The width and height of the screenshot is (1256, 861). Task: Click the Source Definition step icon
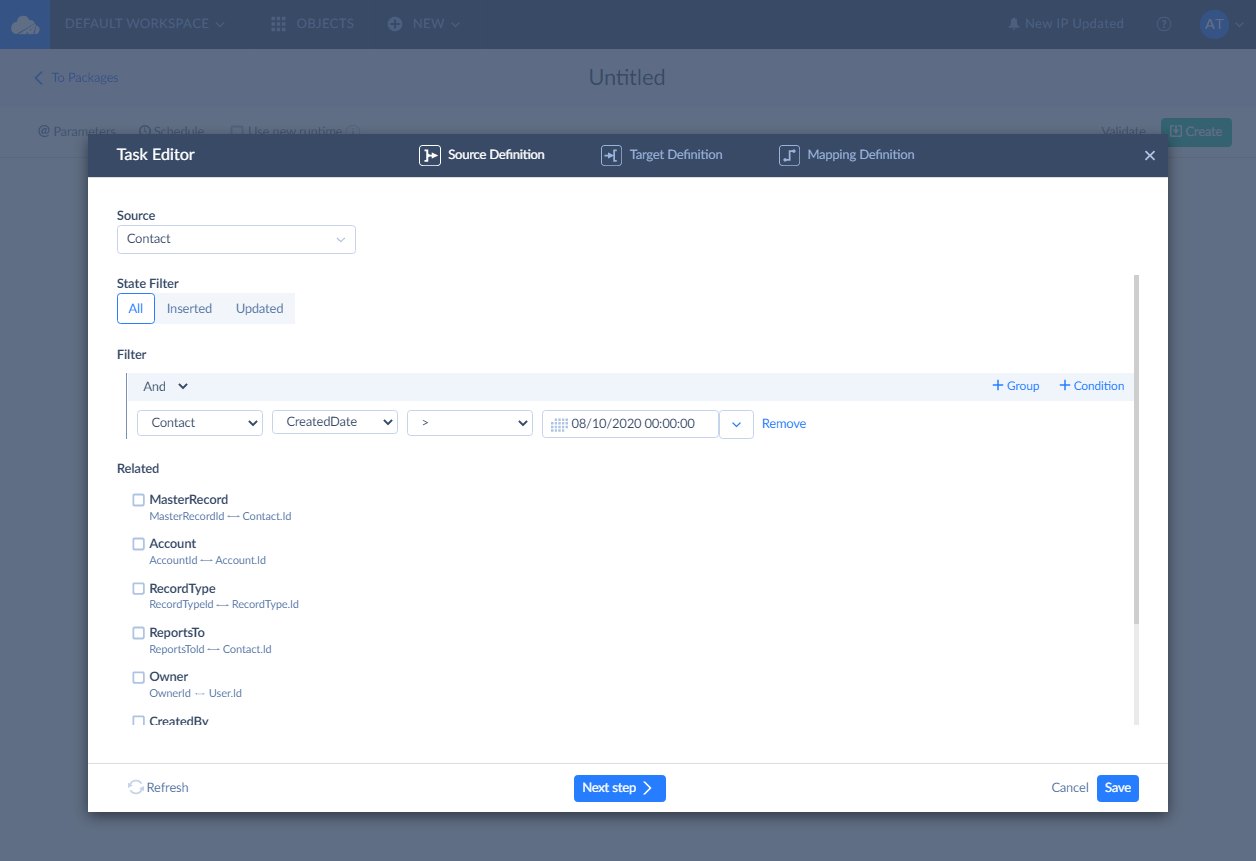(430, 155)
